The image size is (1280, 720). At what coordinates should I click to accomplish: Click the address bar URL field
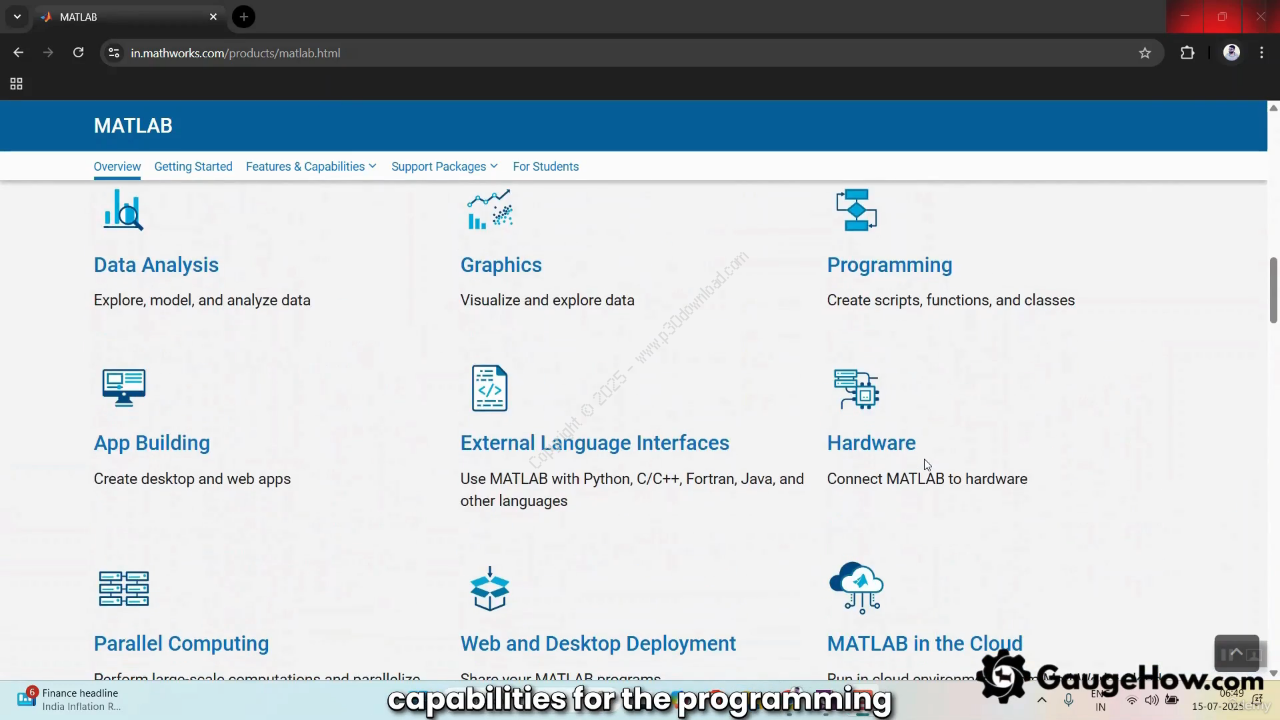630,53
